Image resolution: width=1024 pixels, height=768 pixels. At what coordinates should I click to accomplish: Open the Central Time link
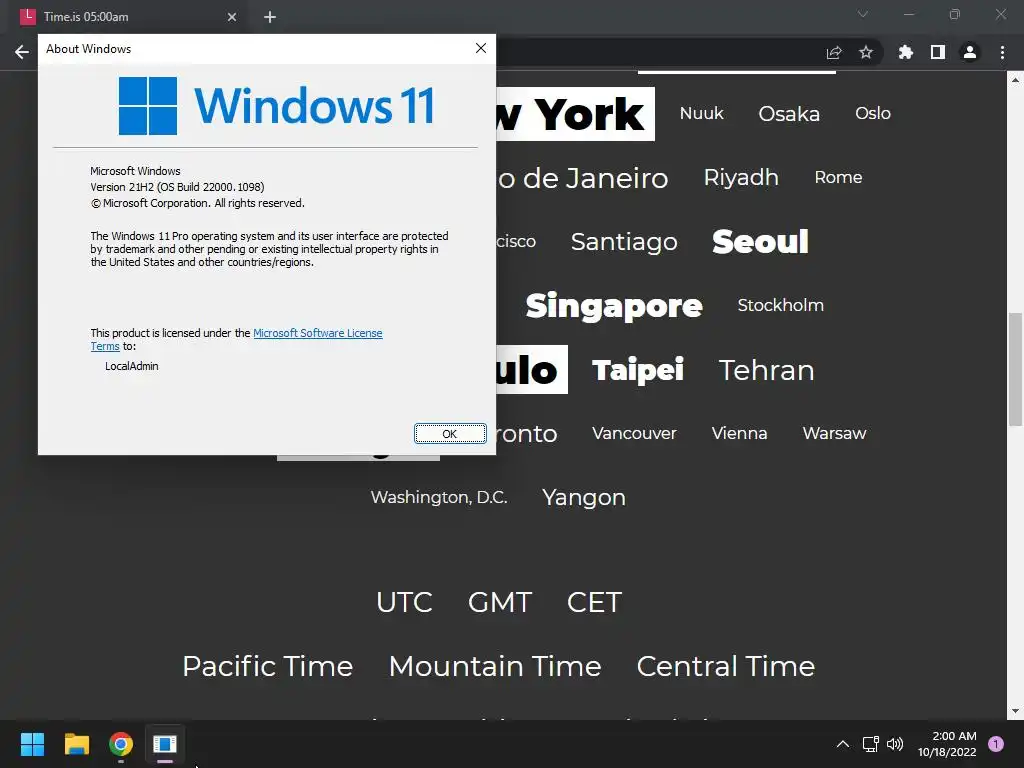pyautogui.click(x=726, y=666)
